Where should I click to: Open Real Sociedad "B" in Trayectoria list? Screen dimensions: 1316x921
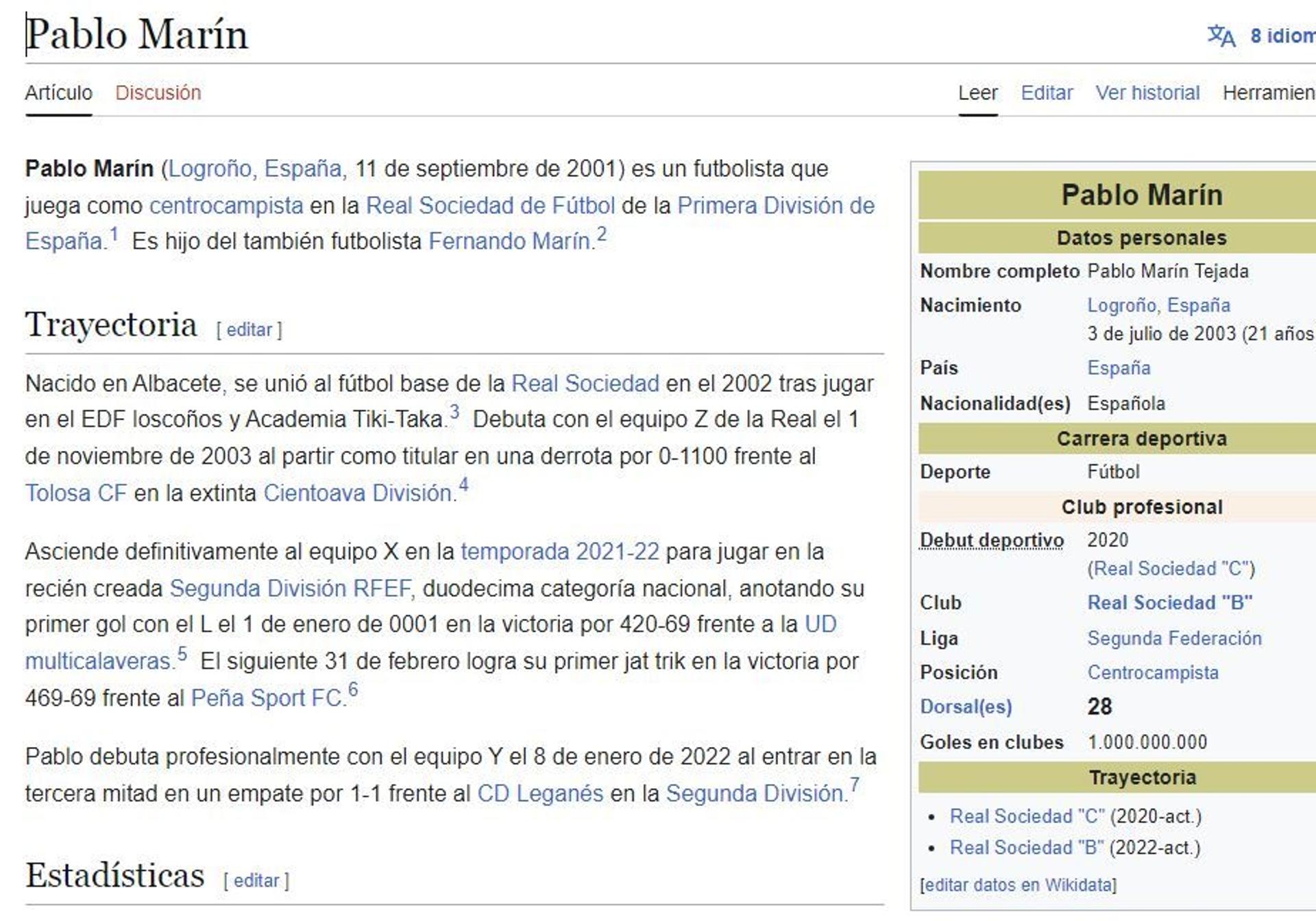pos(1027,848)
